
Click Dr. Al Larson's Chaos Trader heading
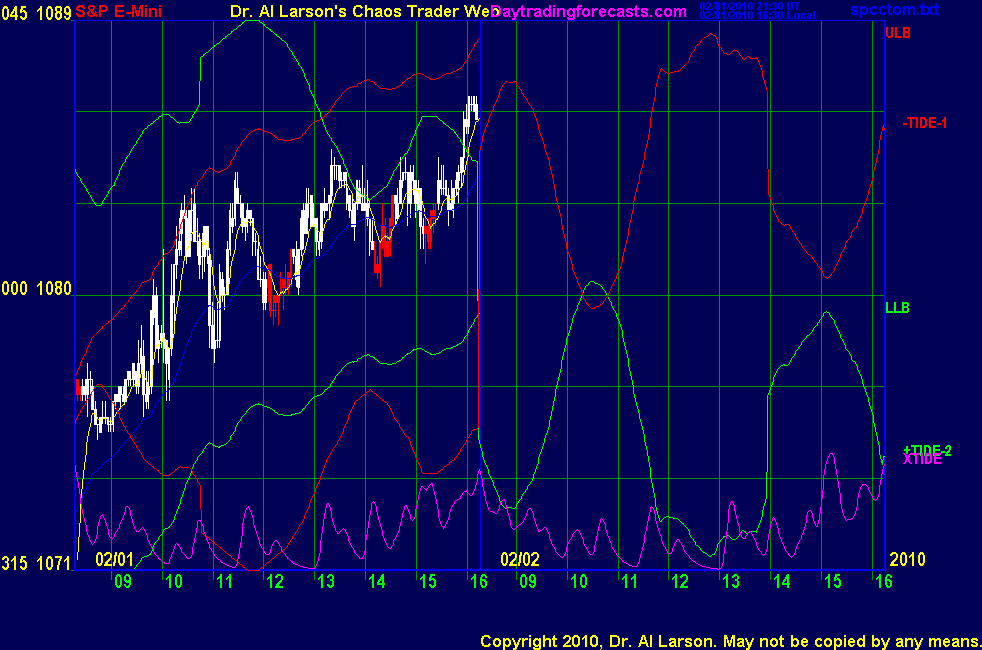pyautogui.click(x=364, y=12)
